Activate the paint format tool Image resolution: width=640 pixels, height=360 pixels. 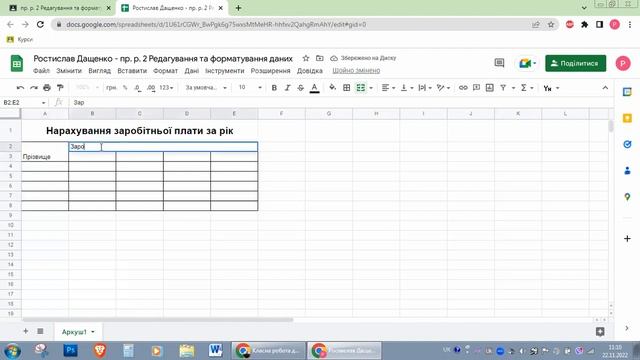point(60,88)
